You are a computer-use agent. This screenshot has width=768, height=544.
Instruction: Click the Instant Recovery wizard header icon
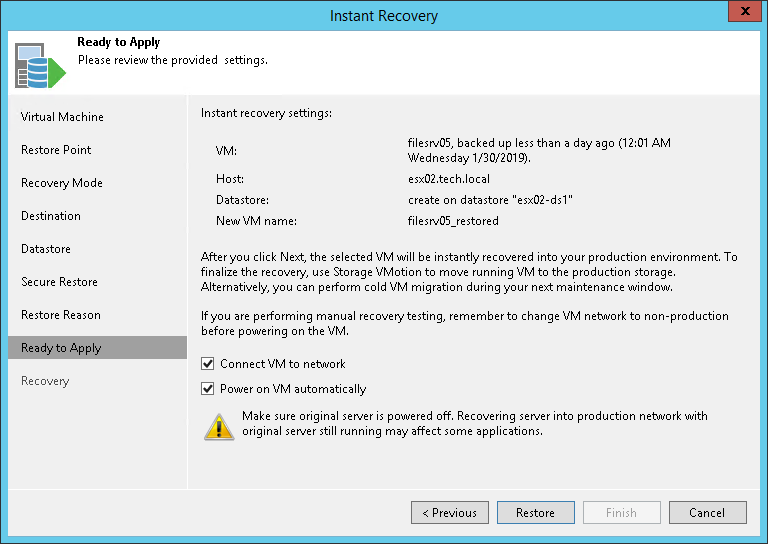click(40, 65)
